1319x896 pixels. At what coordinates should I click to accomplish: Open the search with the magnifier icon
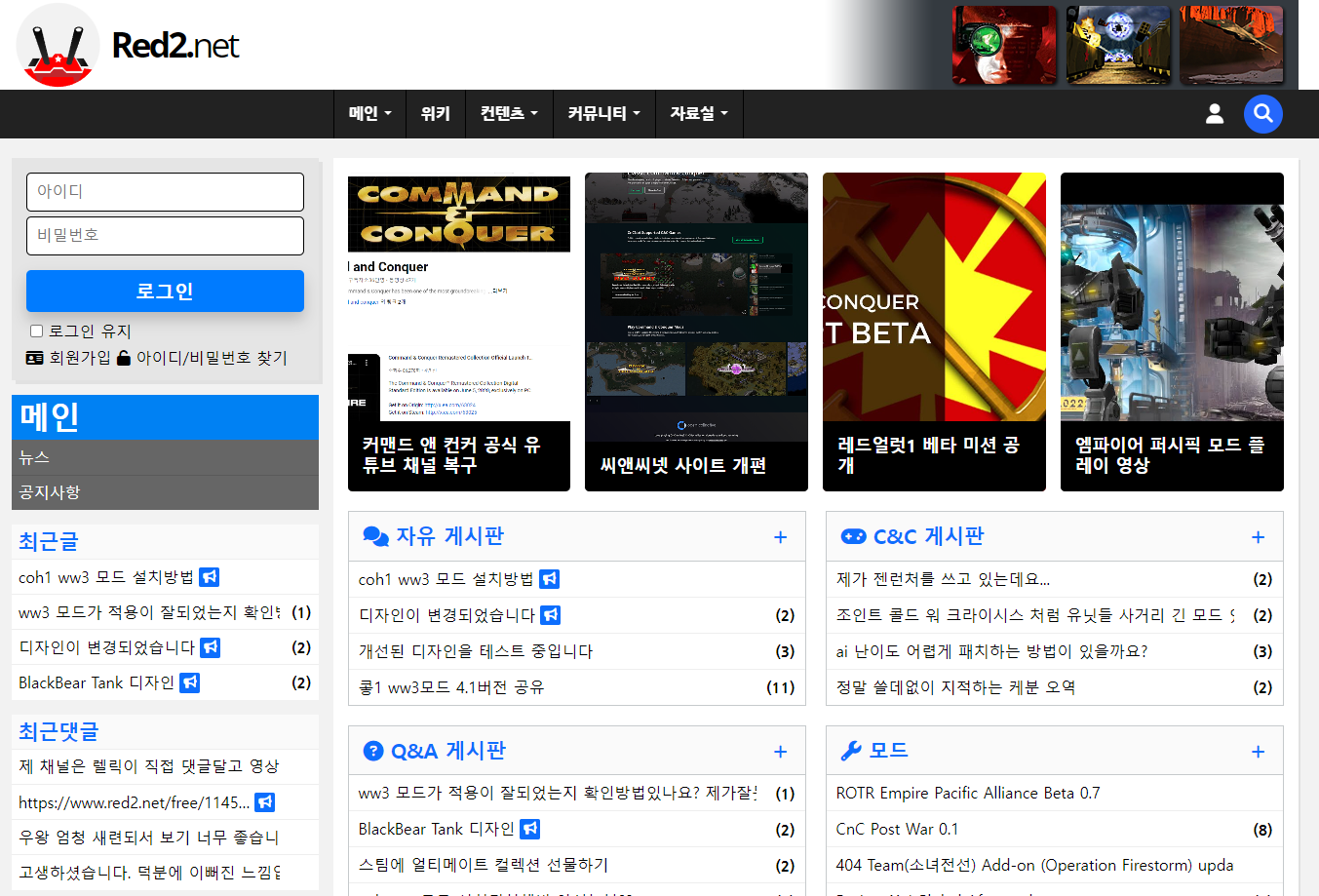coord(1263,114)
